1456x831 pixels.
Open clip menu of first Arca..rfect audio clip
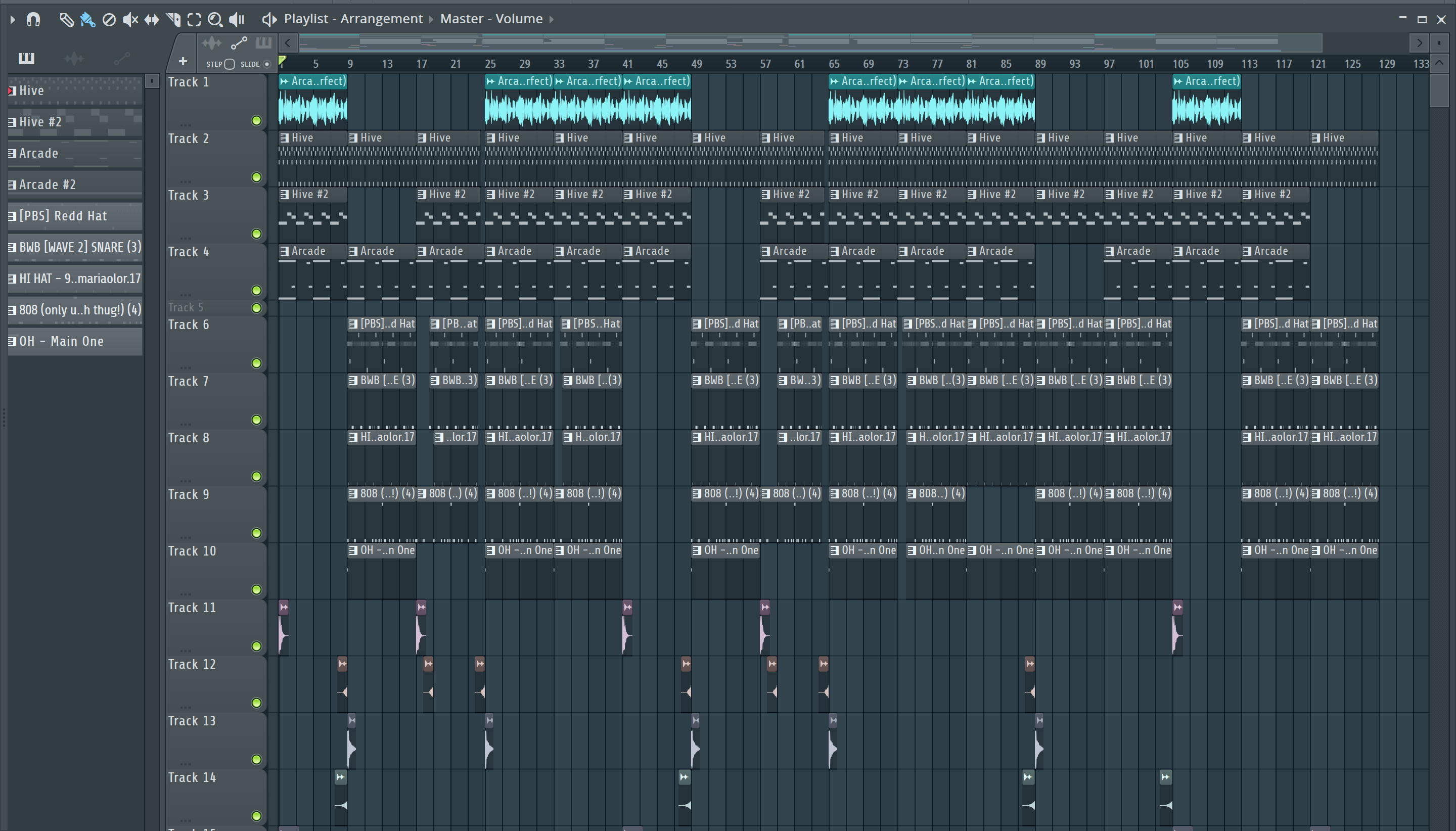tap(284, 81)
